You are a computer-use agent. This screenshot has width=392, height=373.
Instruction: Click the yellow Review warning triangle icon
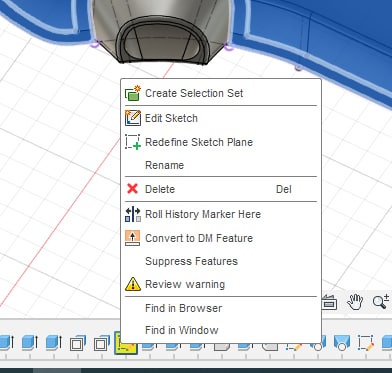133,284
